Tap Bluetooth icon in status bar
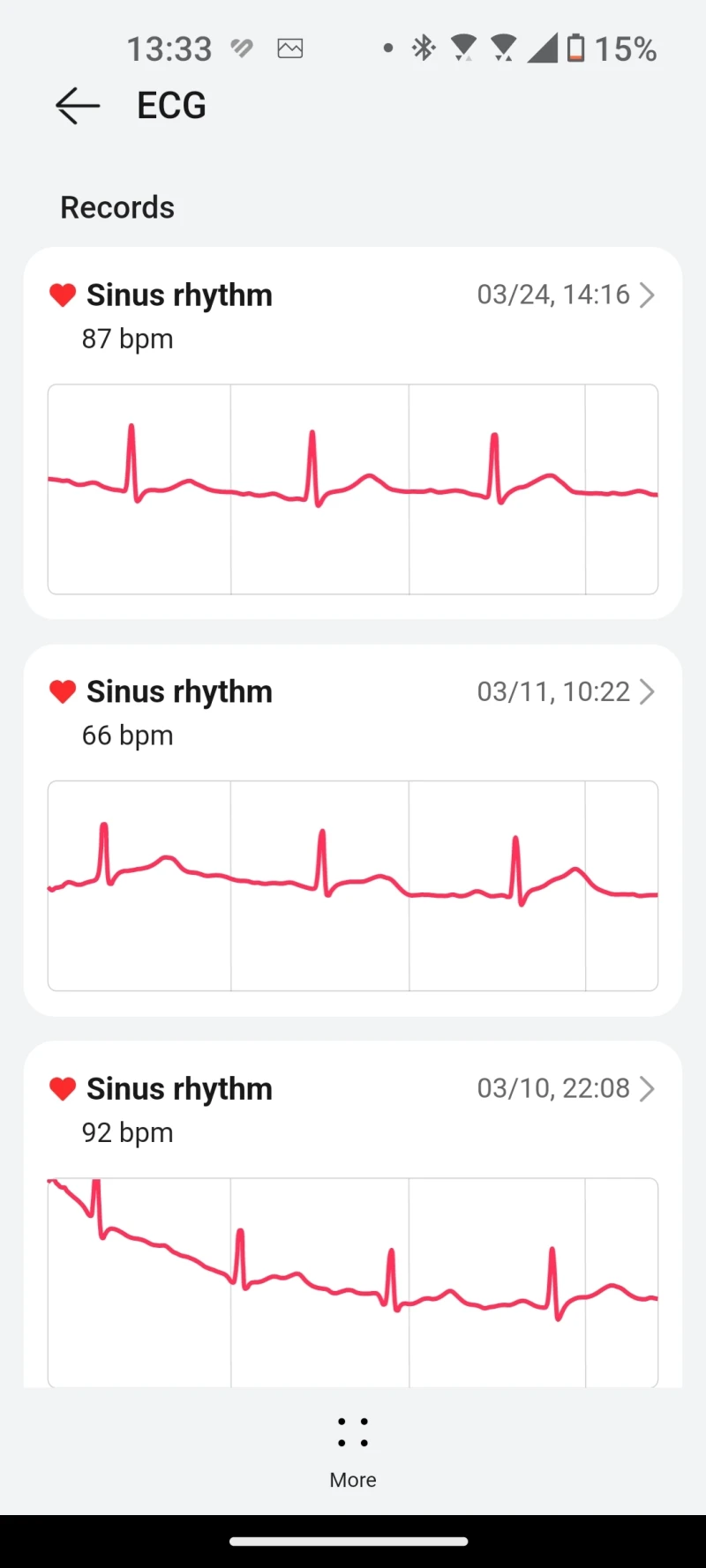 pyautogui.click(x=424, y=48)
